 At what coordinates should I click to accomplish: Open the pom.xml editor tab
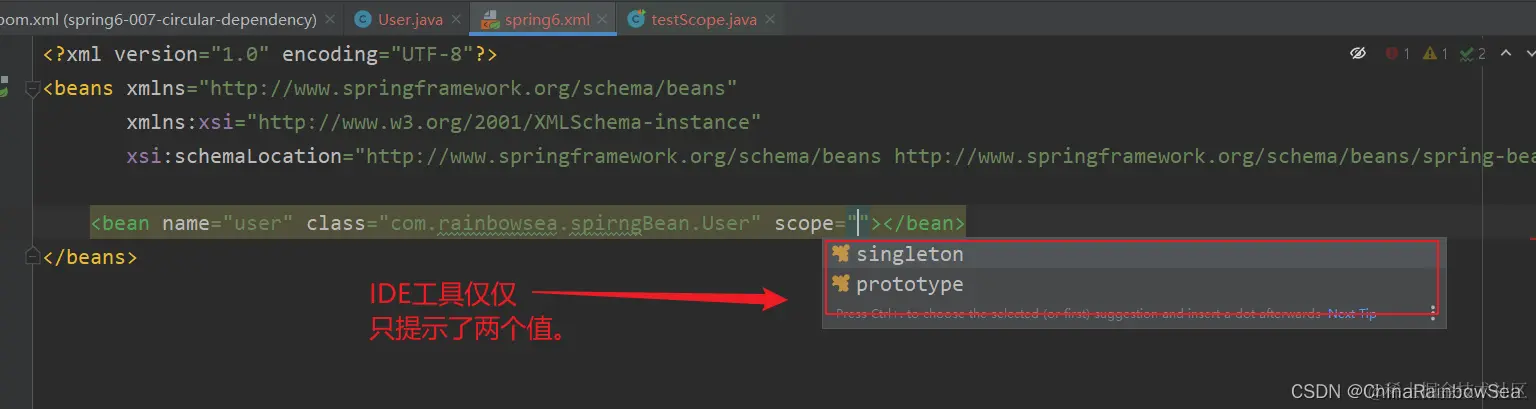click(x=158, y=19)
